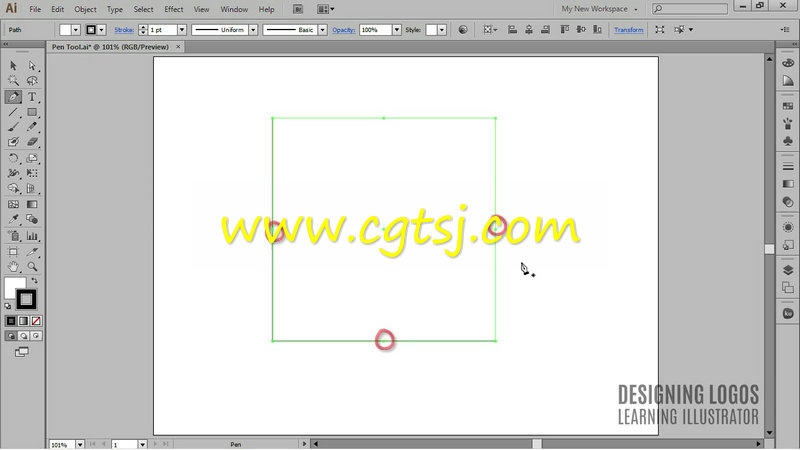Select the Width tool
This screenshot has width=800, height=450.
tap(13, 173)
